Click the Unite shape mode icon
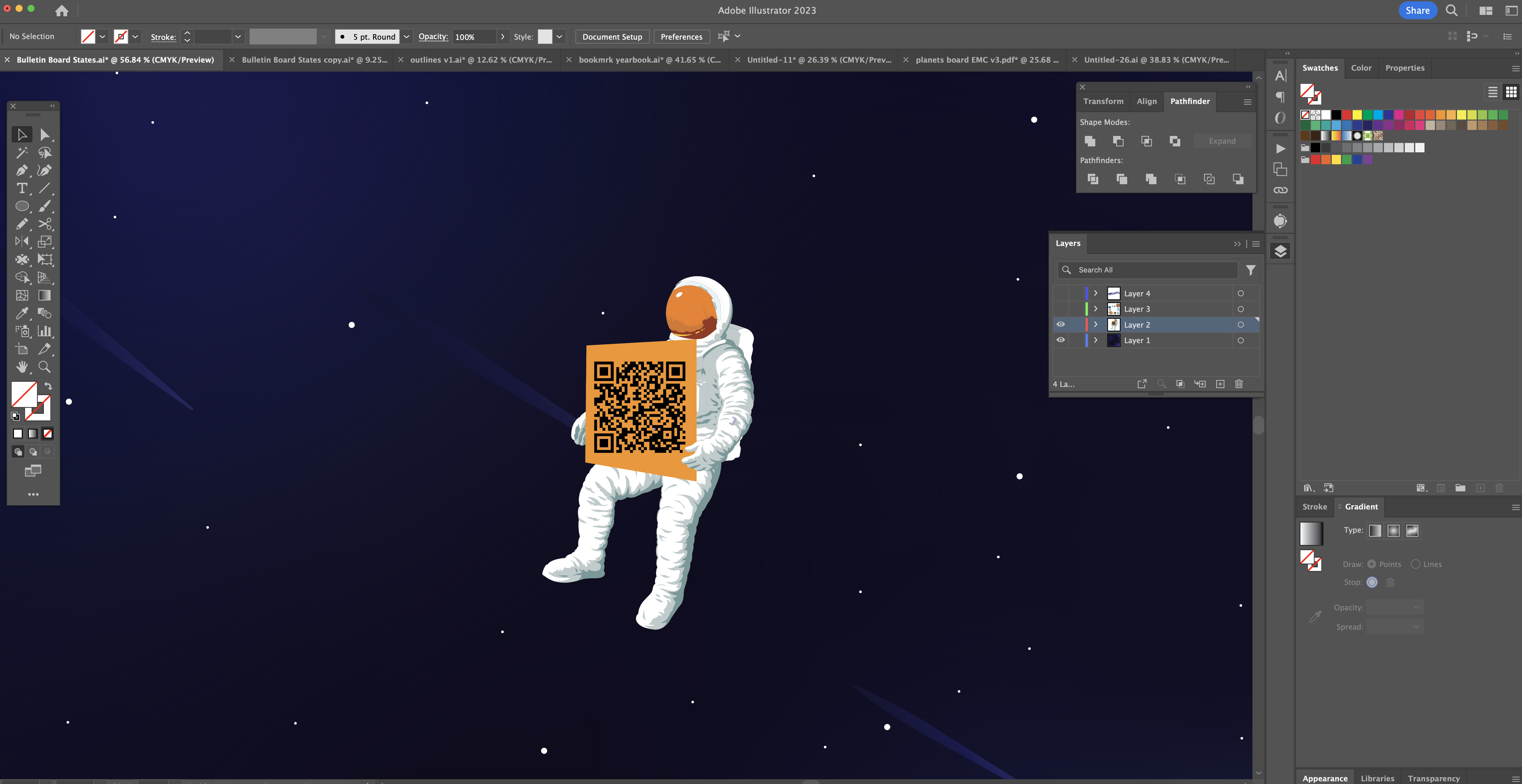 [x=1090, y=141]
